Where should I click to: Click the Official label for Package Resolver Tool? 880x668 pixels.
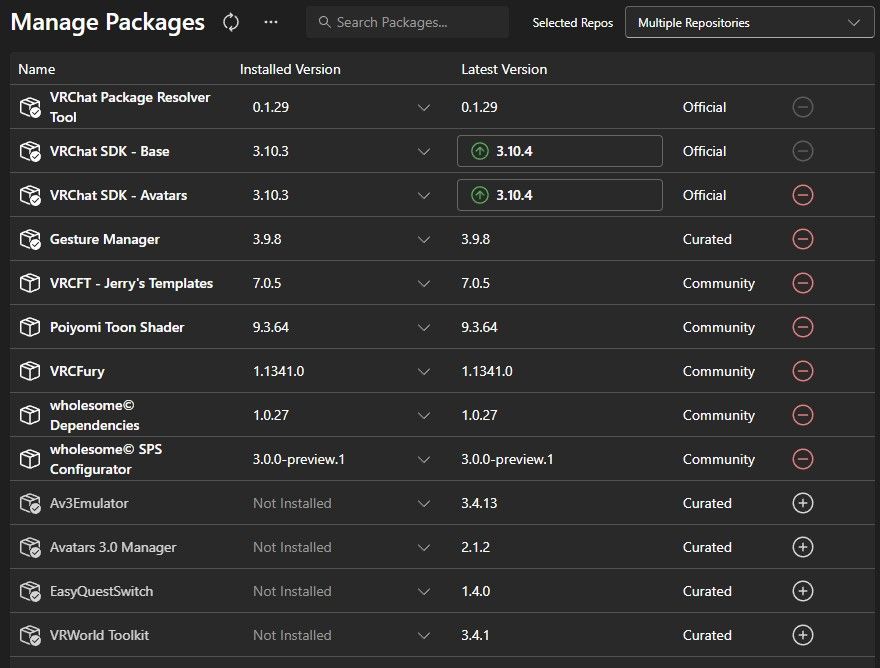click(x=704, y=107)
